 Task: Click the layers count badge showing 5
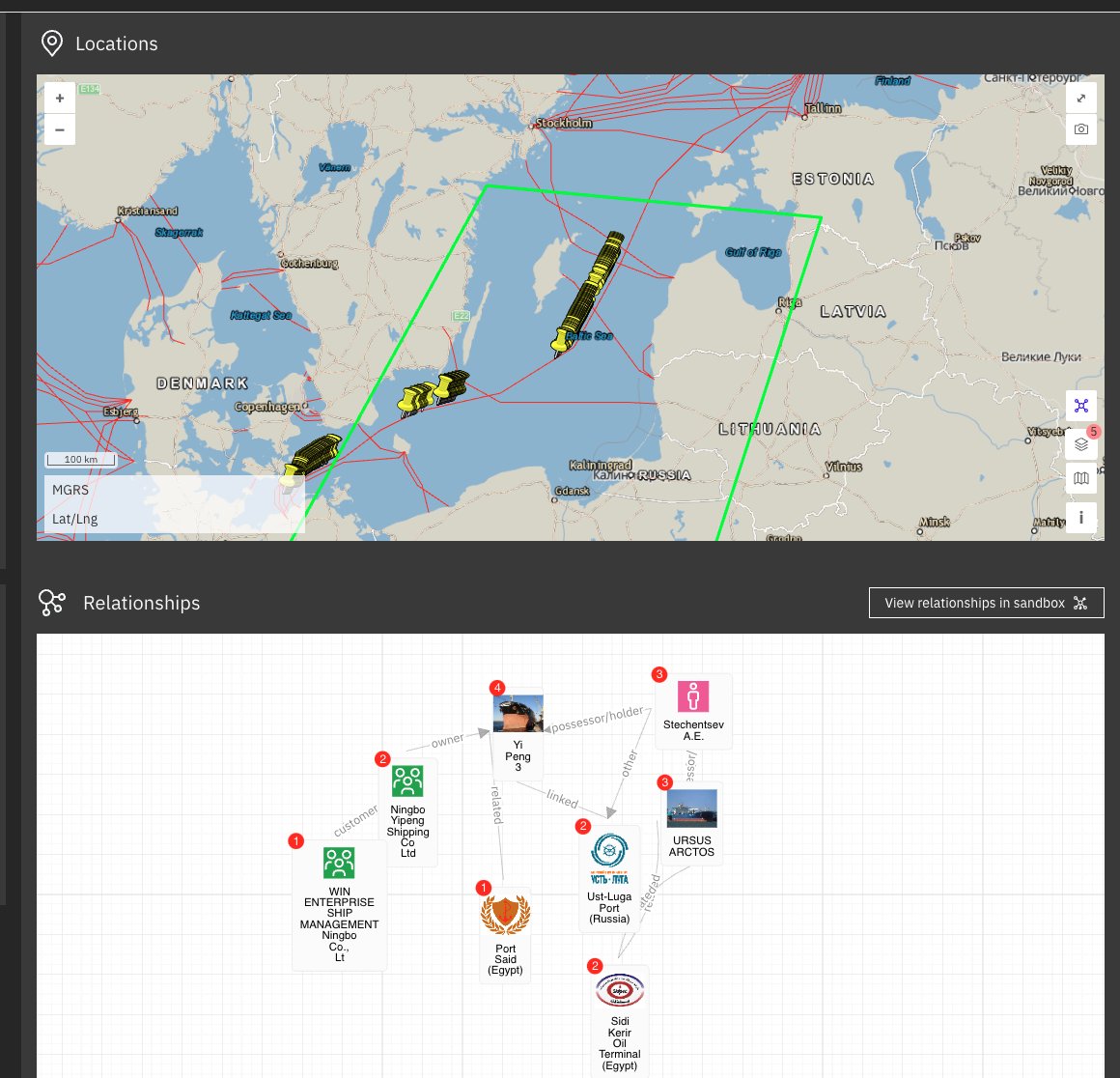1093,432
